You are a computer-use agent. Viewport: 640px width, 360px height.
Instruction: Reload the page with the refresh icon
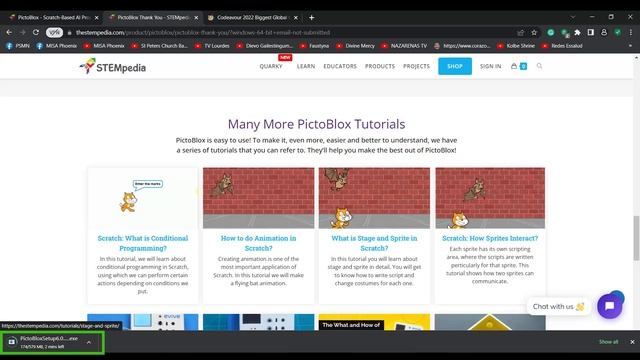click(36, 32)
